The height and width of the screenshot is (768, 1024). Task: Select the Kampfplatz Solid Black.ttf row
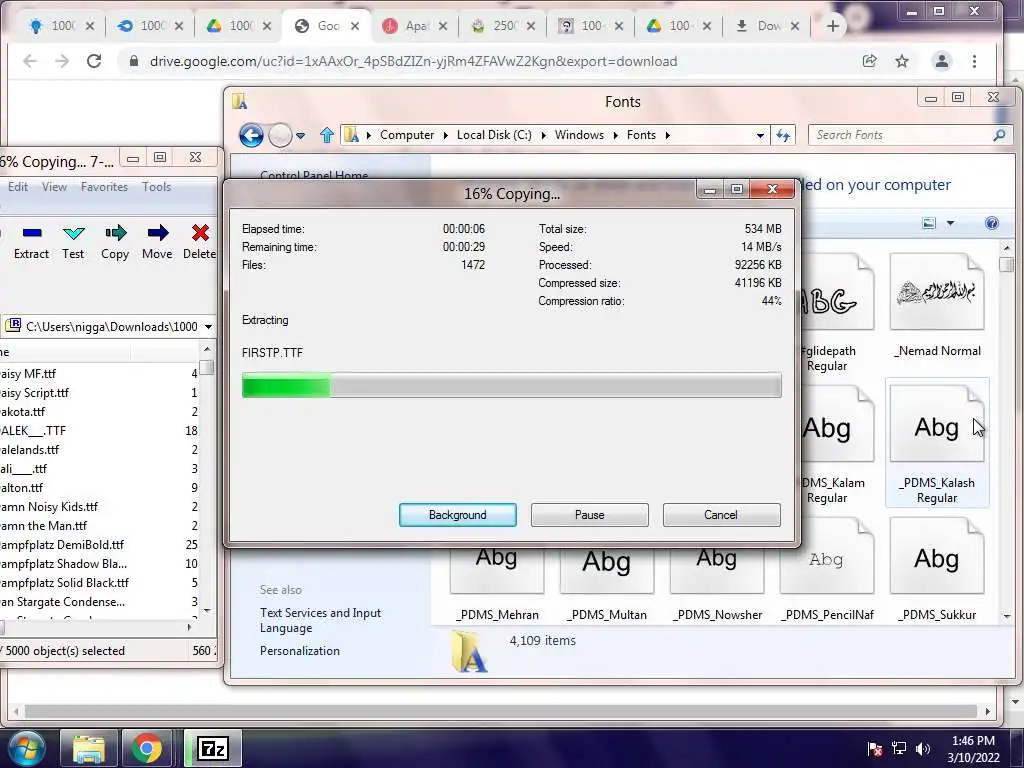pos(98,583)
